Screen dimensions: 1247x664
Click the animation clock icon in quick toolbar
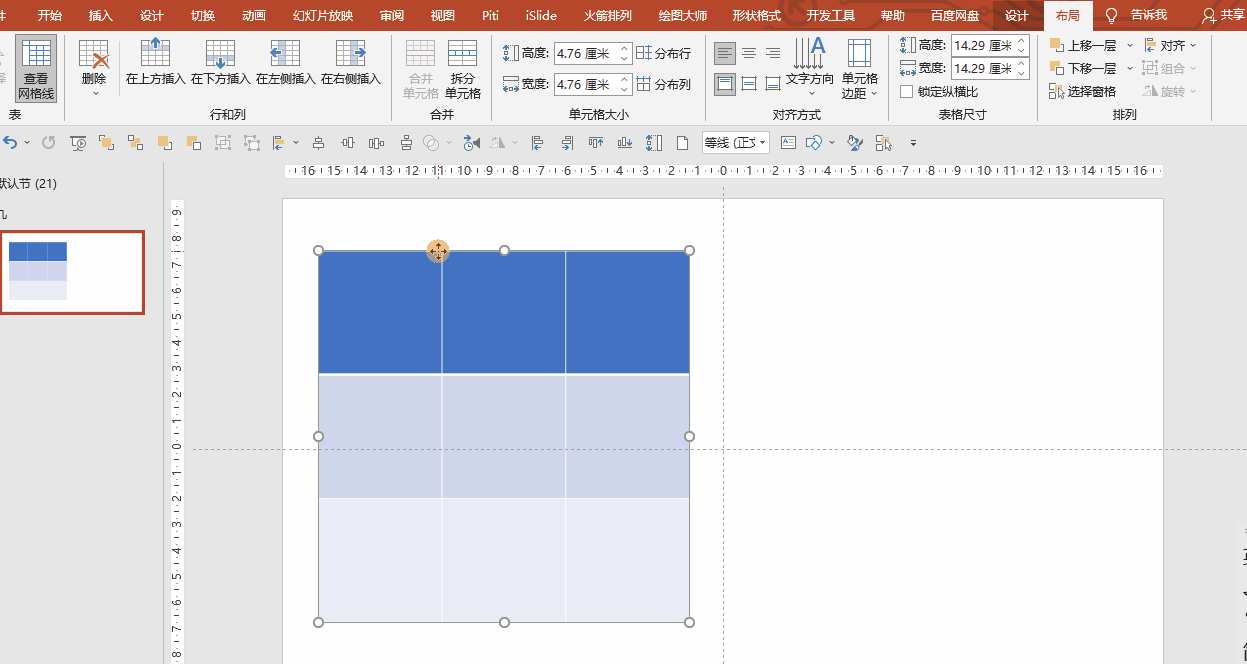click(471, 143)
